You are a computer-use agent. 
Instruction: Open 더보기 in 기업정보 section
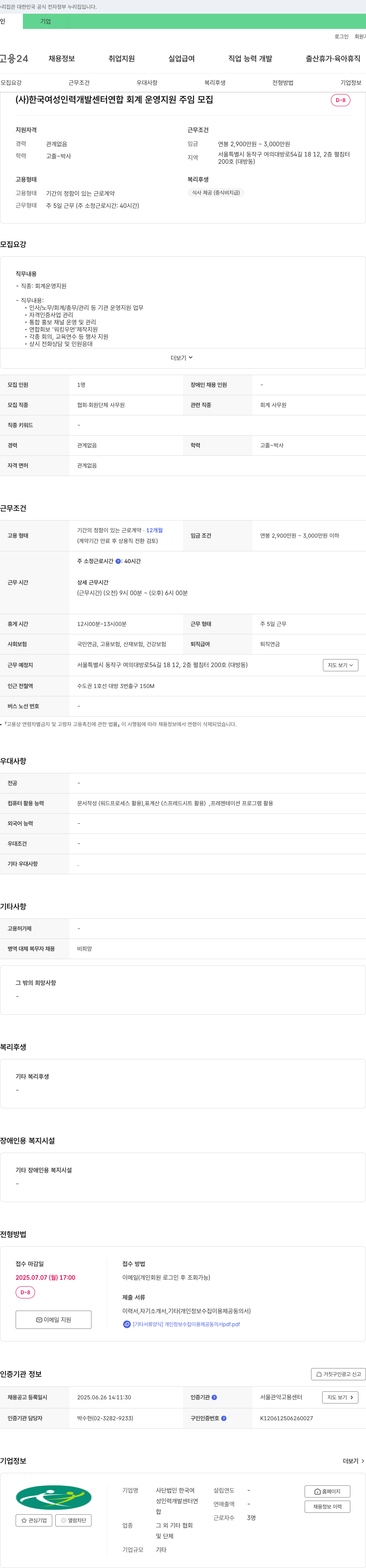pyautogui.click(x=353, y=1461)
